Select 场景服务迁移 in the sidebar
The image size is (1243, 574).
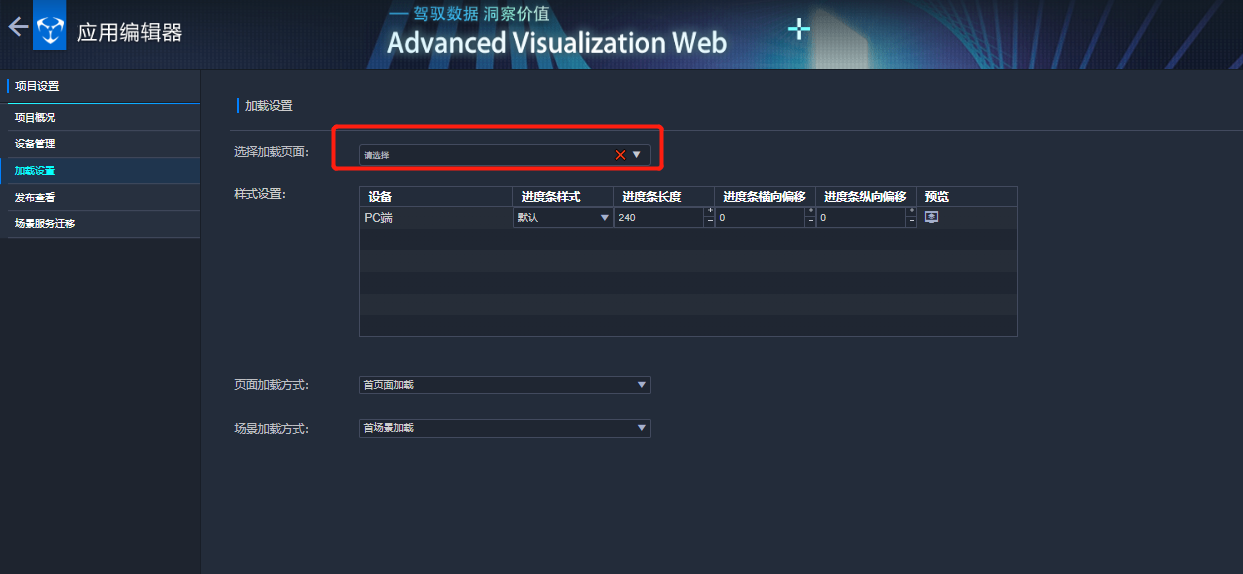pyautogui.click(x=100, y=224)
